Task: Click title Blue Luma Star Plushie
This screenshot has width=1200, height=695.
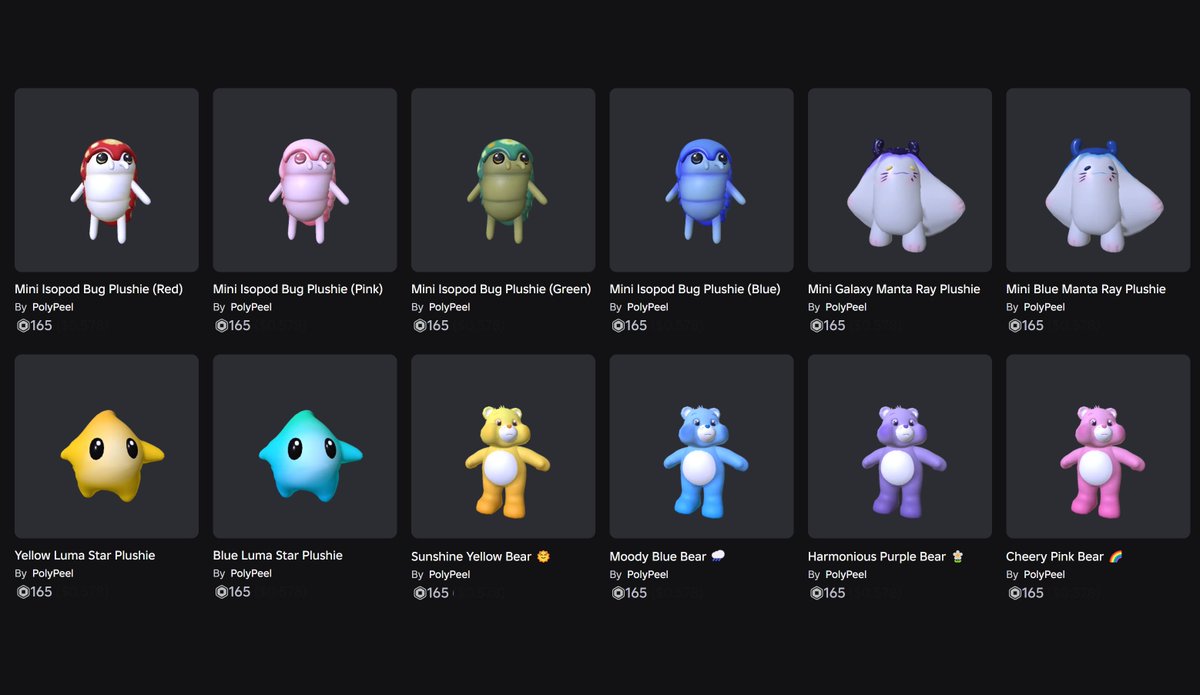Action: point(278,555)
